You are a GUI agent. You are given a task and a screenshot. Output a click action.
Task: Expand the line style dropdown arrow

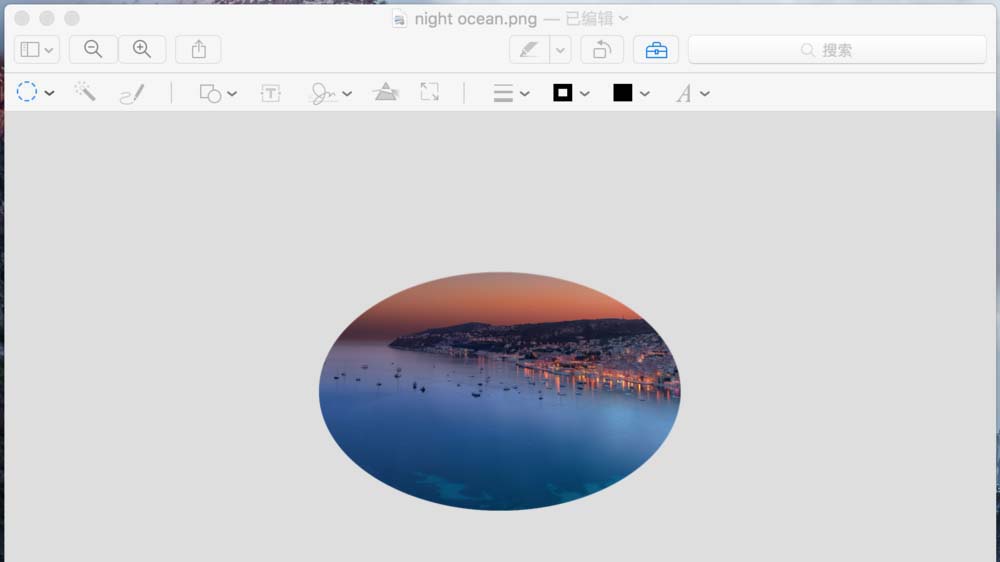525,94
